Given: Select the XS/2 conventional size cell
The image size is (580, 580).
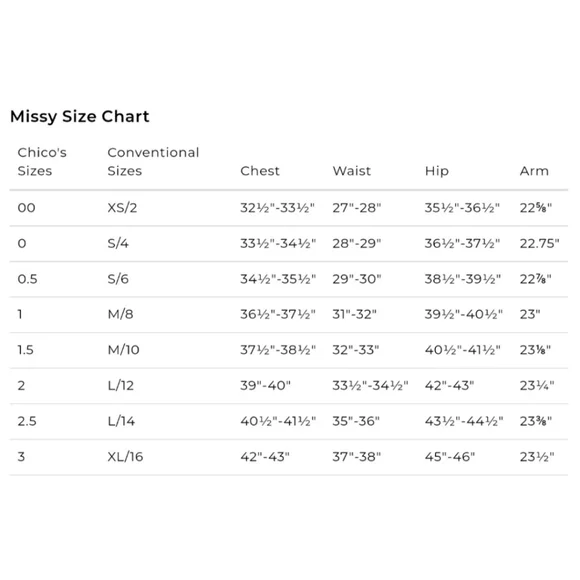Looking at the screenshot, I should tap(122, 208).
